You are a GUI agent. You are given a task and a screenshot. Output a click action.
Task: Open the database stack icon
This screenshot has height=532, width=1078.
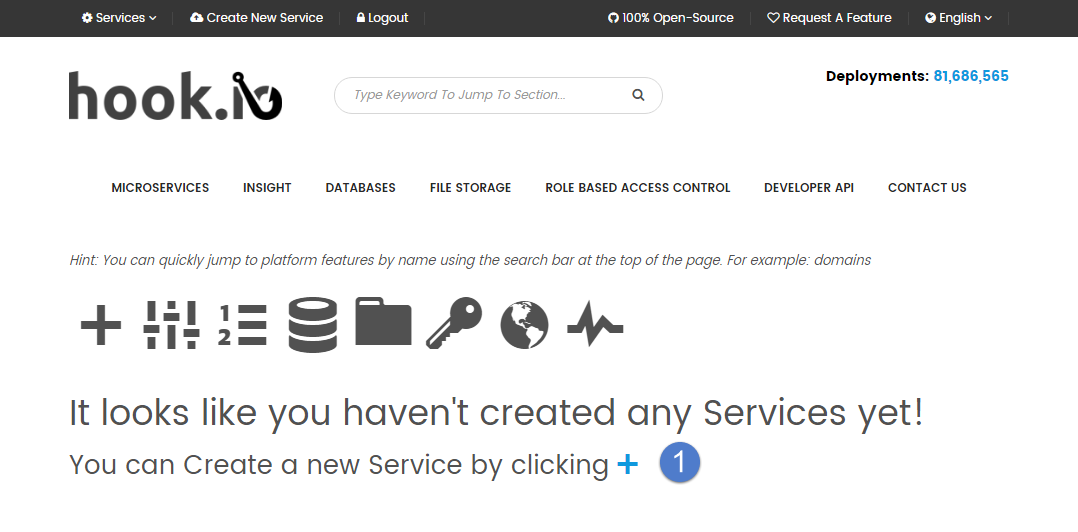pos(313,325)
